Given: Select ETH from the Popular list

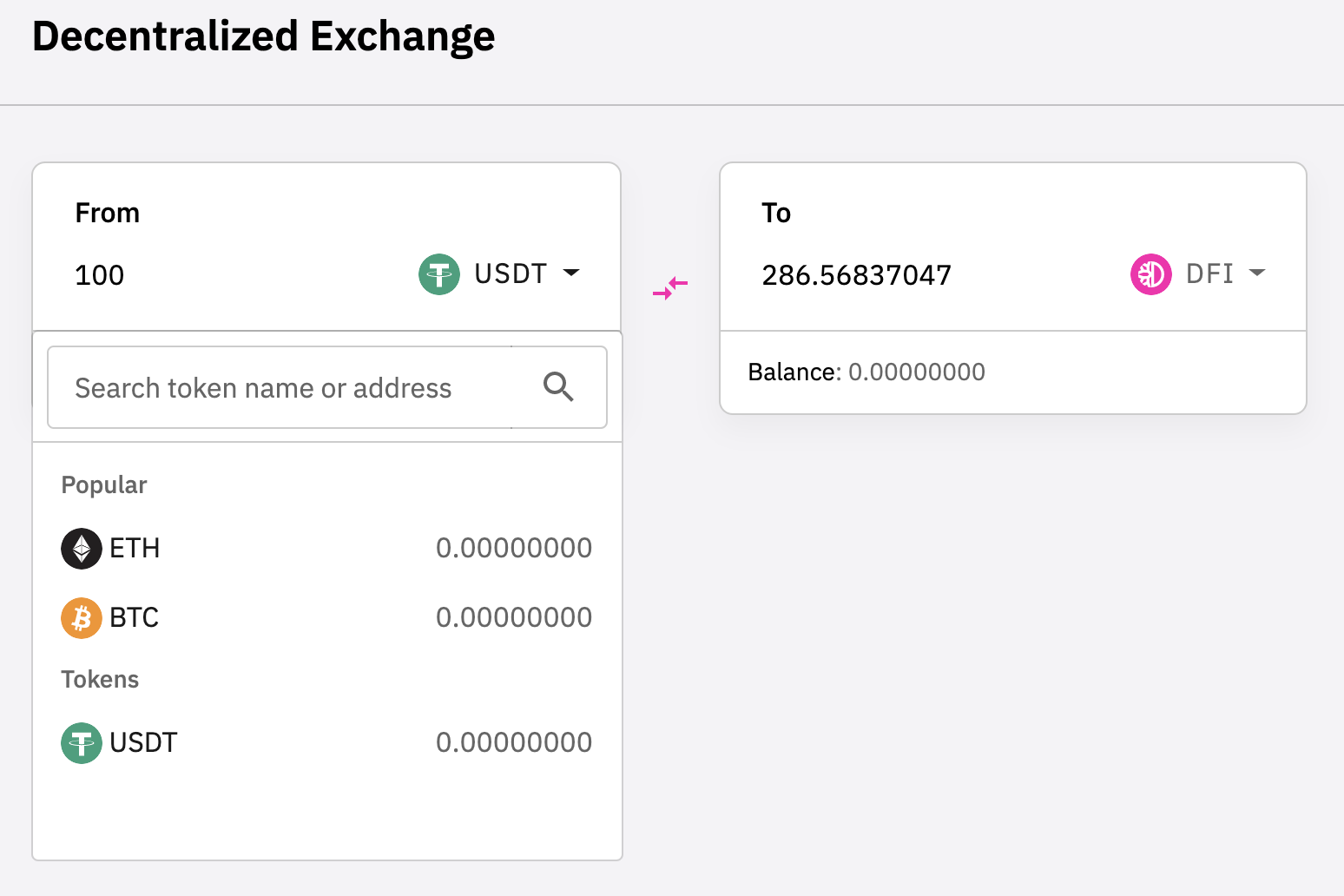Looking at the screenshot, I should tap(135, 549).
